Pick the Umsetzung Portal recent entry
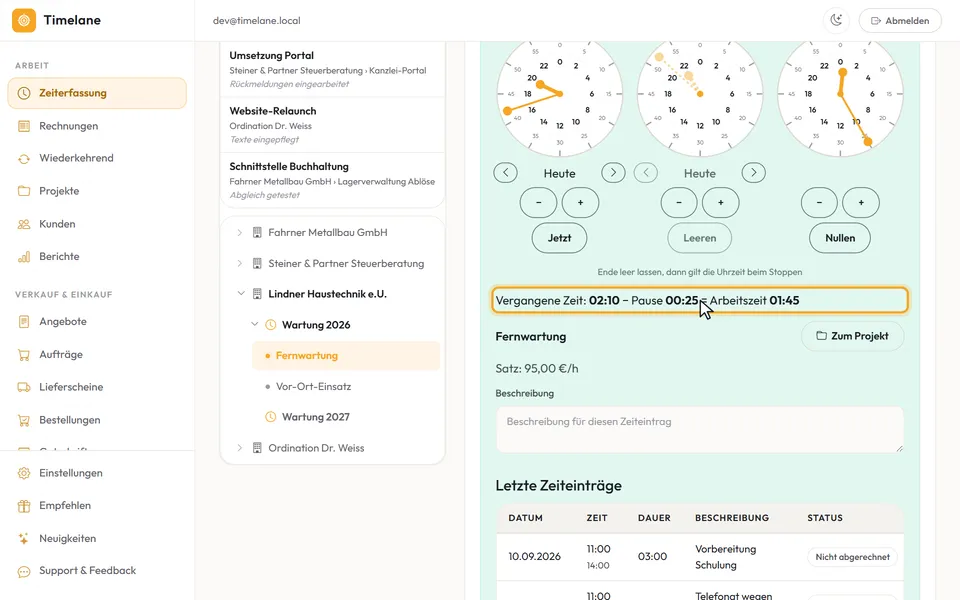This screenshot has height=600, width=960. (x=332, y=69)
